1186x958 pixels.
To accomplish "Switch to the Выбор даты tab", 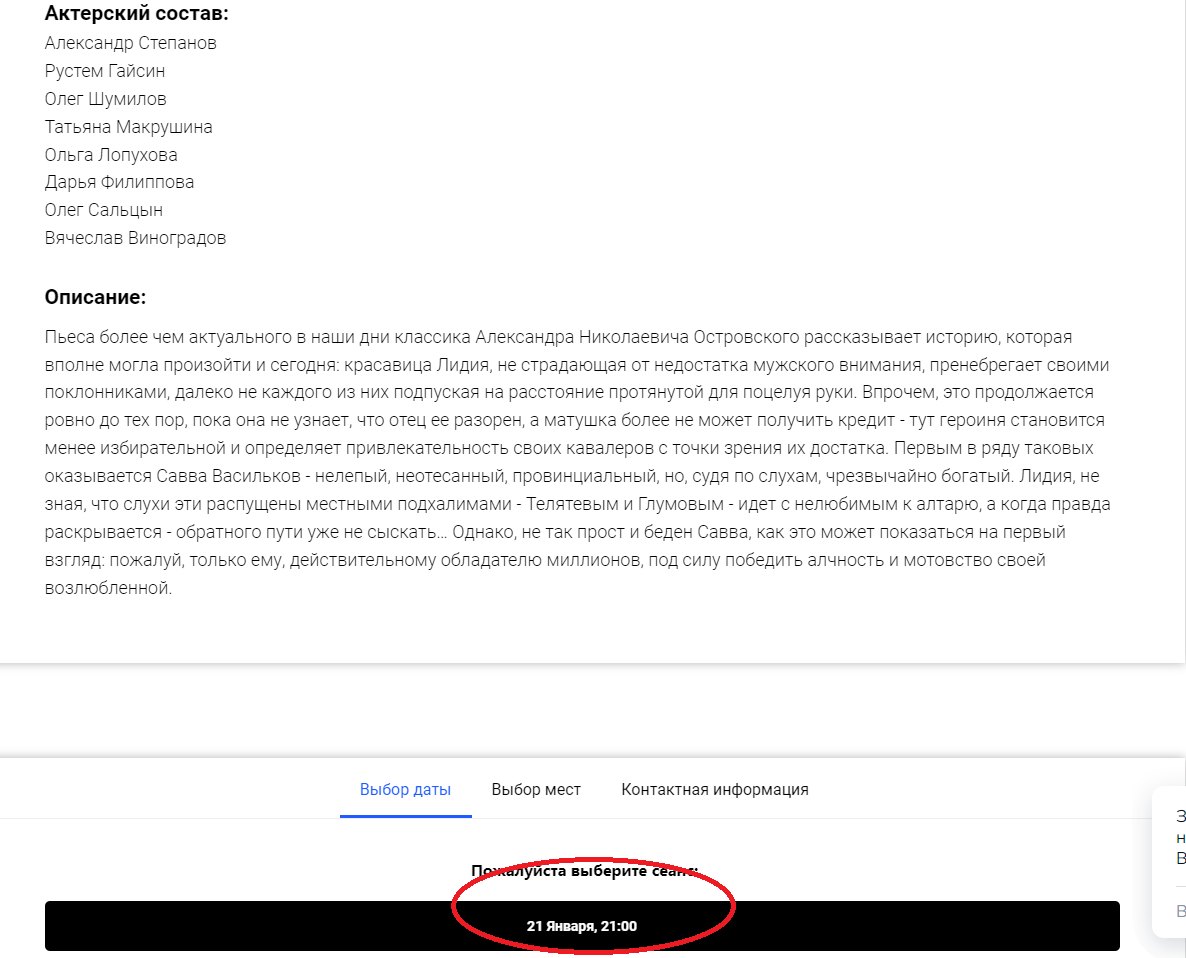I will (x=405, y=789).
